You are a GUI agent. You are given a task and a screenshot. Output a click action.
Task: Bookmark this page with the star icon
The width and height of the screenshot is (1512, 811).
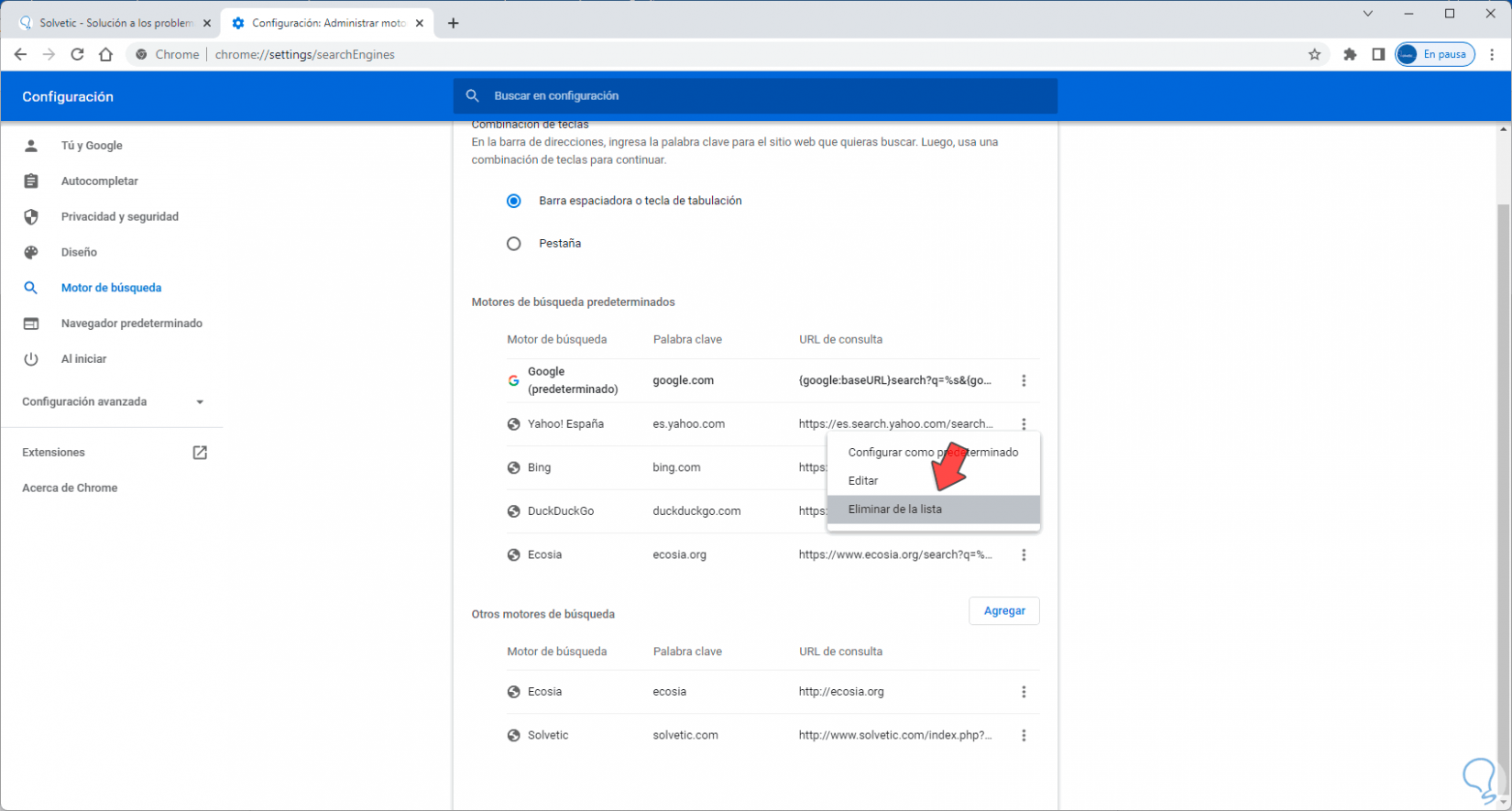1314,54
